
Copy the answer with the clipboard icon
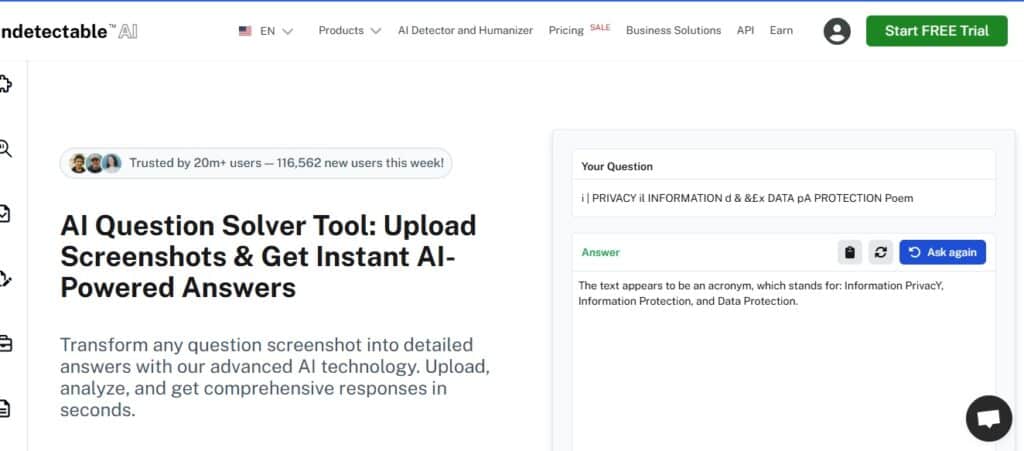(850, 252)
